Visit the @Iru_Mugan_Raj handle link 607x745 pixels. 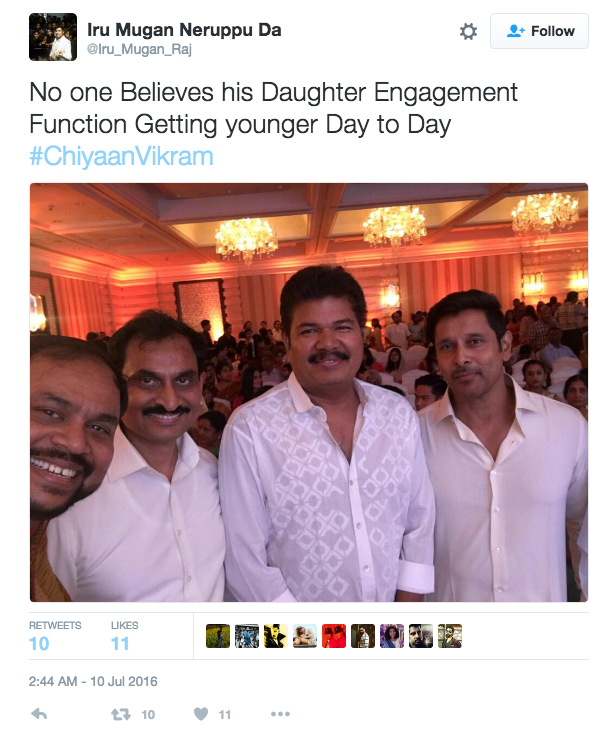pos(139,49)
